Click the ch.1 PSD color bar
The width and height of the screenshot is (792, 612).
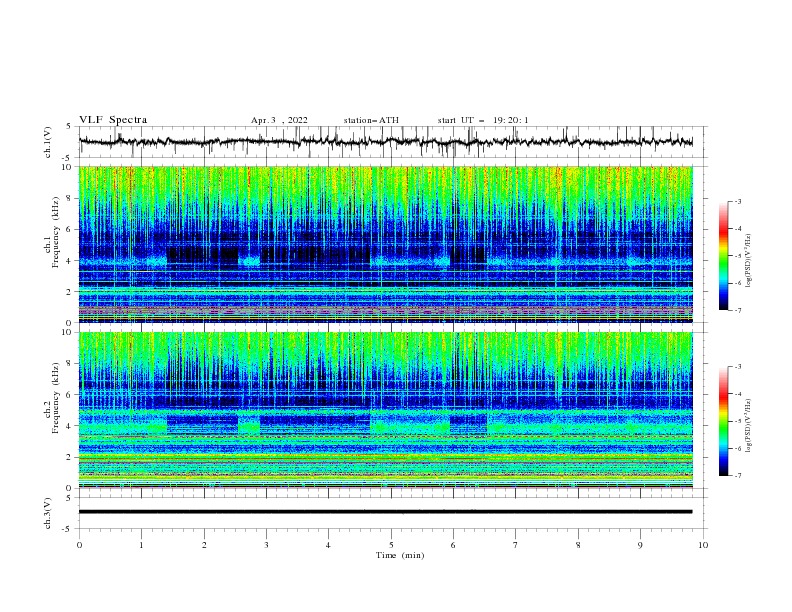pos(723,256)
